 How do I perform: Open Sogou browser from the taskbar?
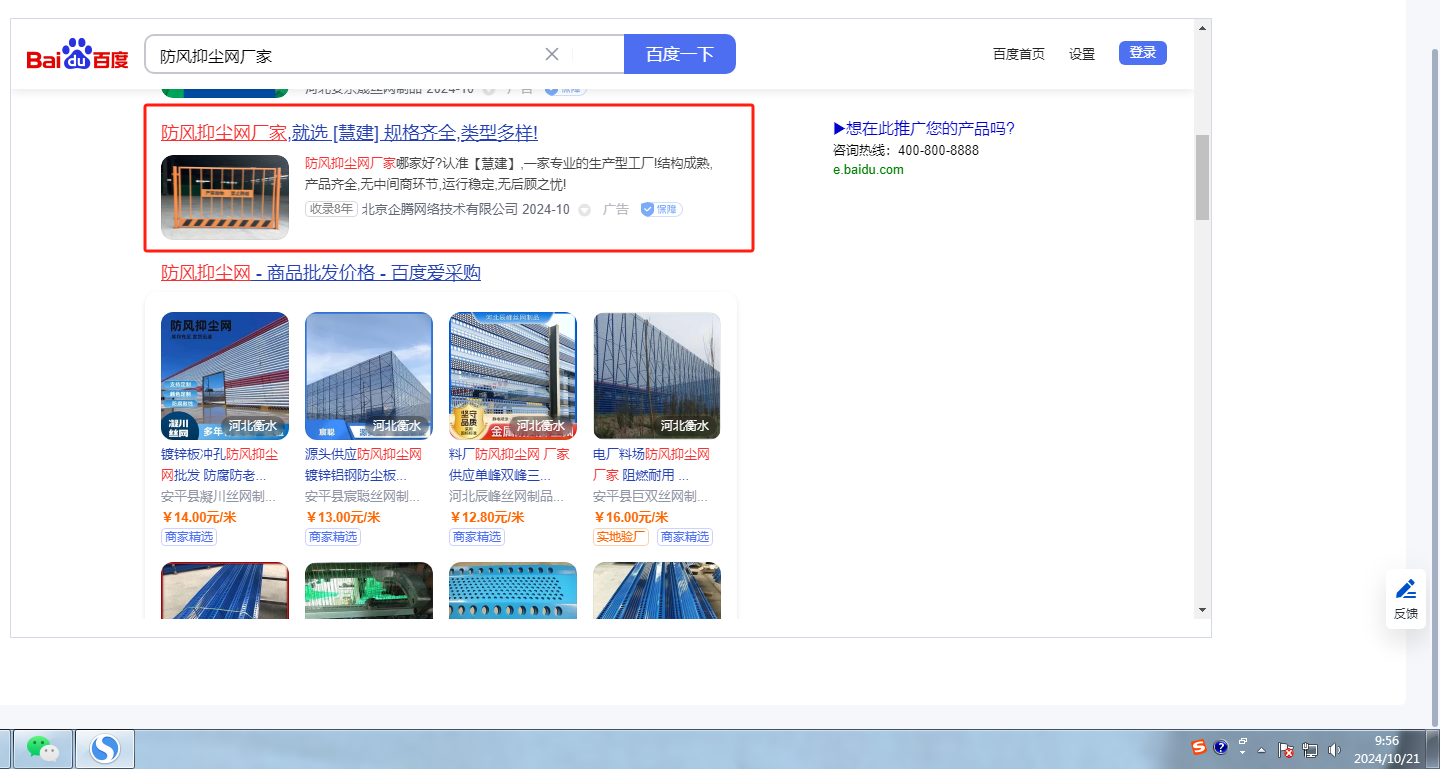coord(104,748)
